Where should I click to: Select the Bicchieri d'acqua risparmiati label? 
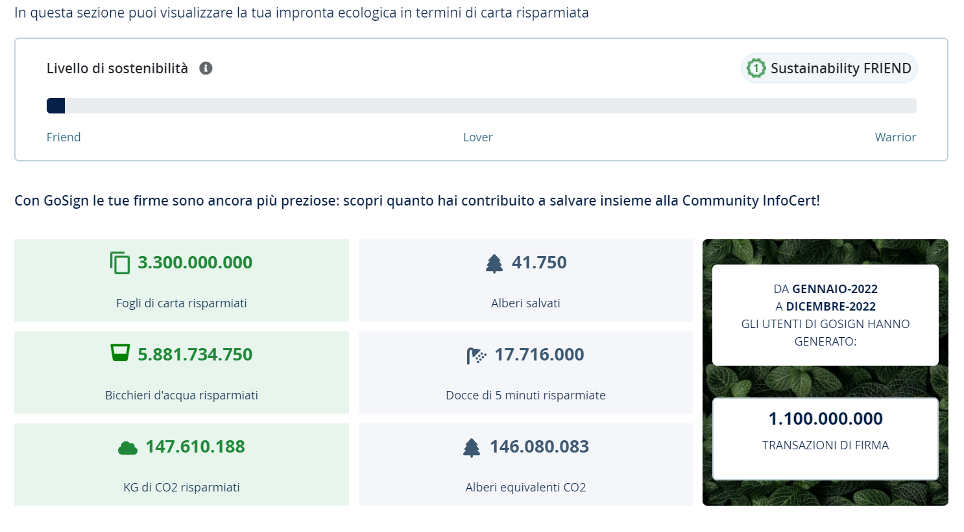click(x=181, y=395)
